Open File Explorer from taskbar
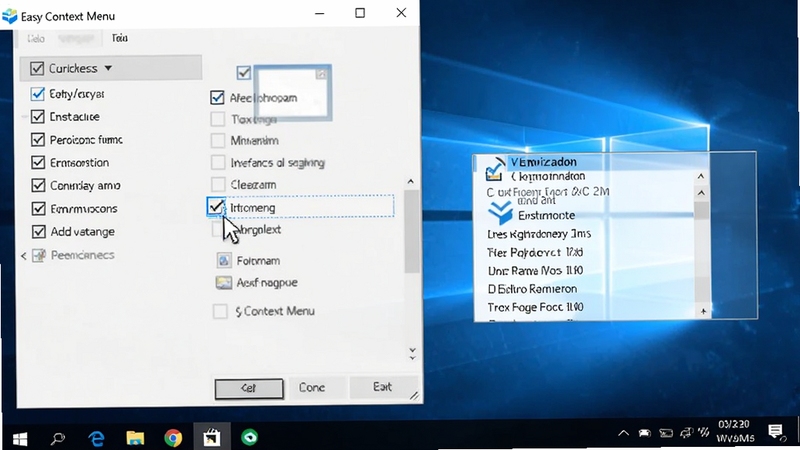800x450 pixels. 135,438
